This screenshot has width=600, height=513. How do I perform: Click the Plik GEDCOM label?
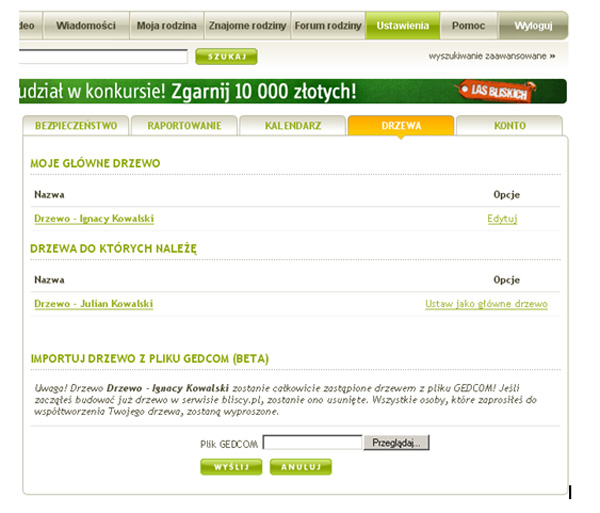coord(229,444)
